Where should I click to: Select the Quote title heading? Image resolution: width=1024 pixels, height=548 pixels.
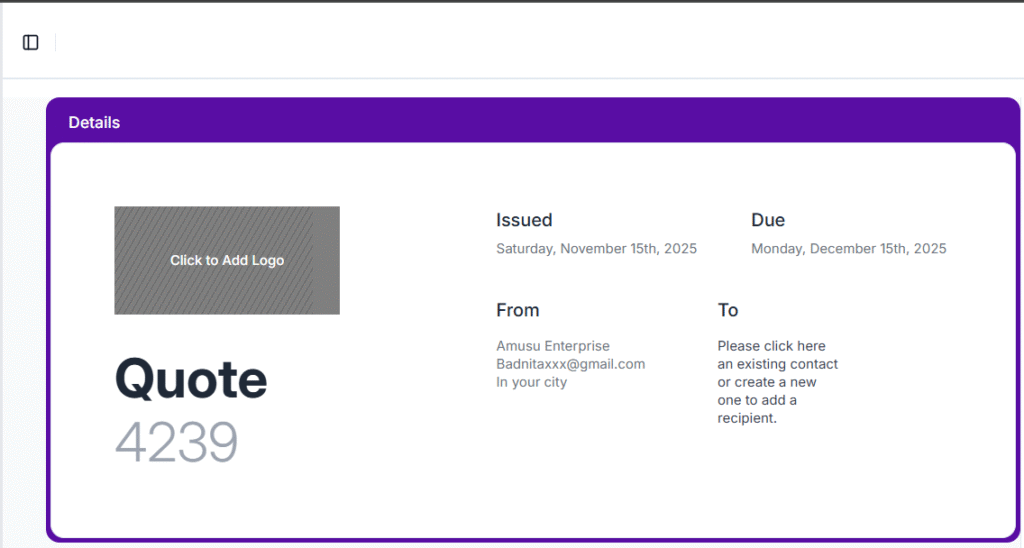191,380
